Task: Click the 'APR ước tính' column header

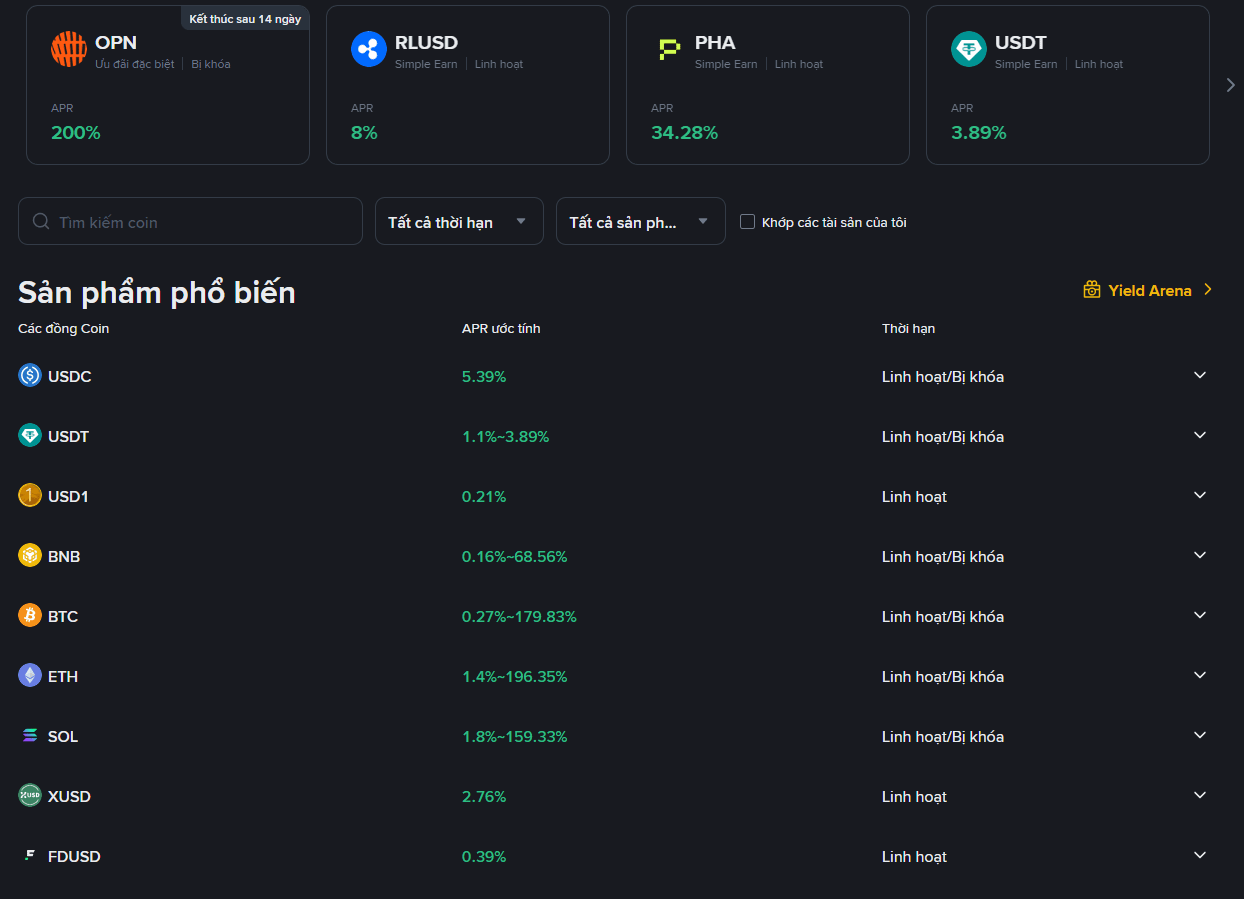Action: [x=501, y=328]
